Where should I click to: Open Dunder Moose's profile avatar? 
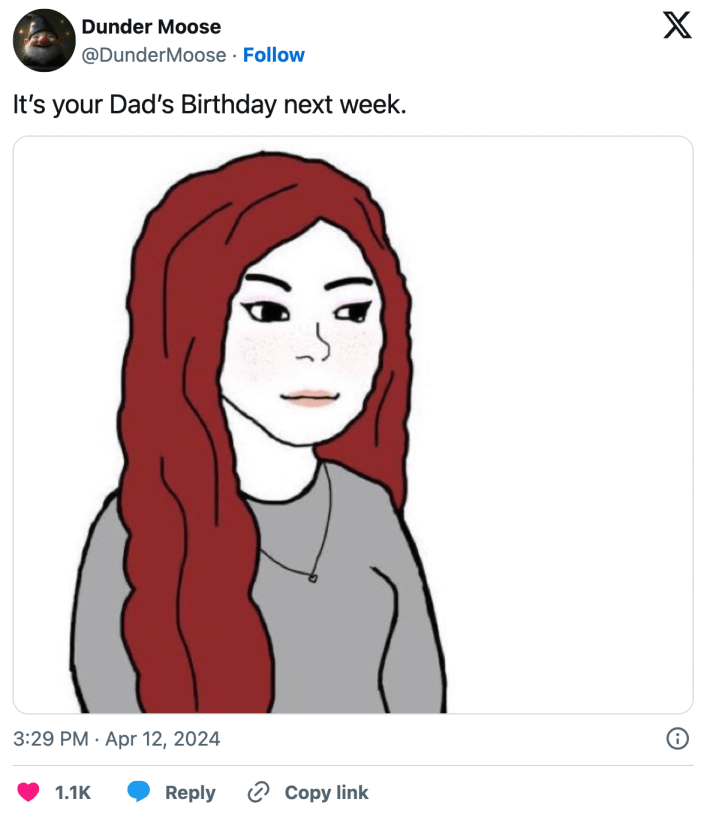pos(44,40)
